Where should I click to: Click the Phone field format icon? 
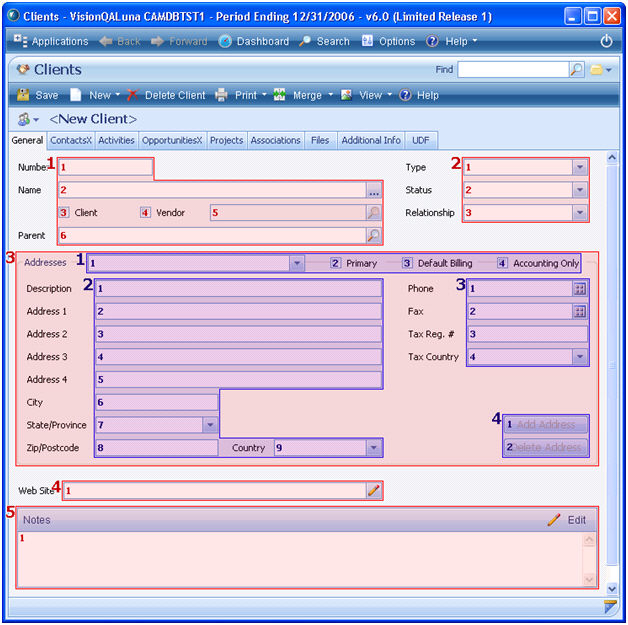[x=579, y=288]
